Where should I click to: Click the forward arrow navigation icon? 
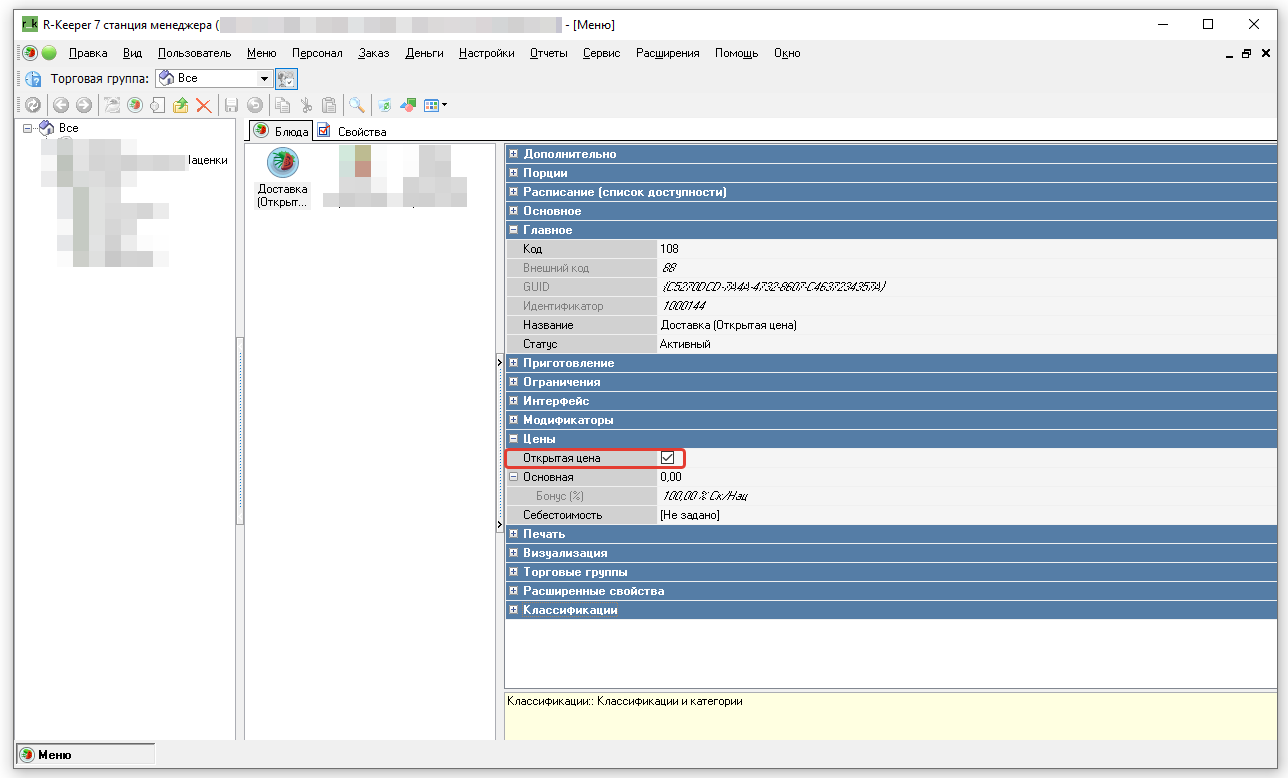click(x=84, y=105)
